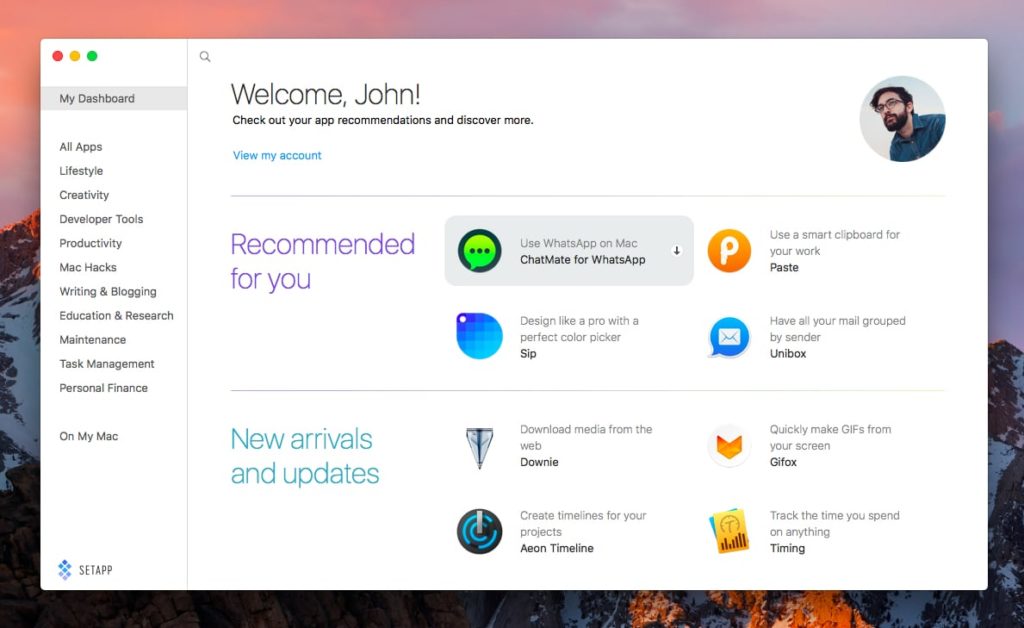Click 'Have all your mail grouped' text
Viewport: 1024px width, 628px height.
(x=837, y=329)
